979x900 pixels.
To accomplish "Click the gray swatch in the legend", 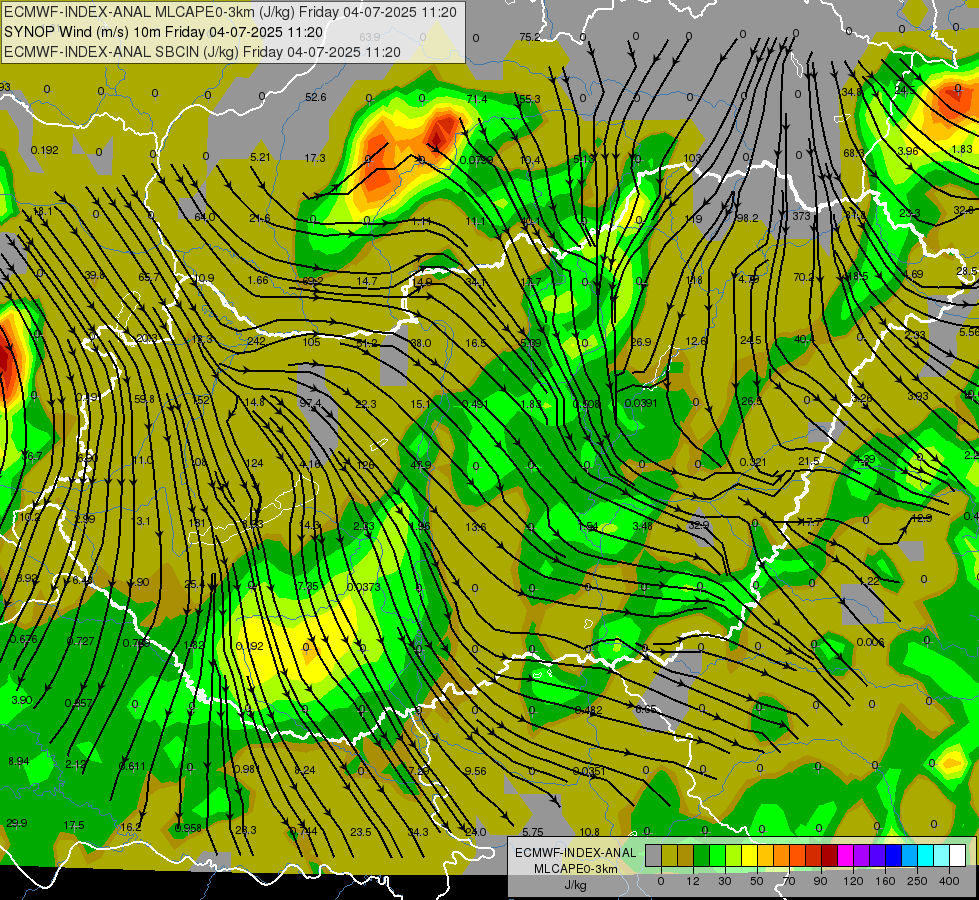I will [x=654, y=855].
